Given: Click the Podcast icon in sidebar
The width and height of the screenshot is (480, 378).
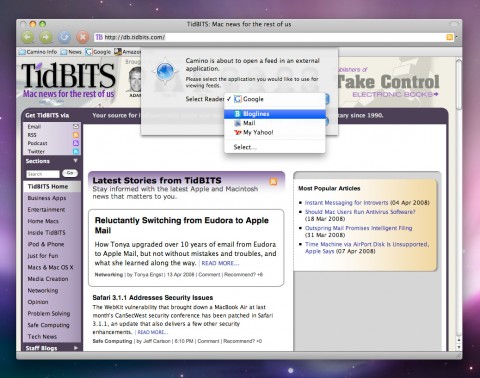Looking at the screenshot, I should (x=76, y=143).
